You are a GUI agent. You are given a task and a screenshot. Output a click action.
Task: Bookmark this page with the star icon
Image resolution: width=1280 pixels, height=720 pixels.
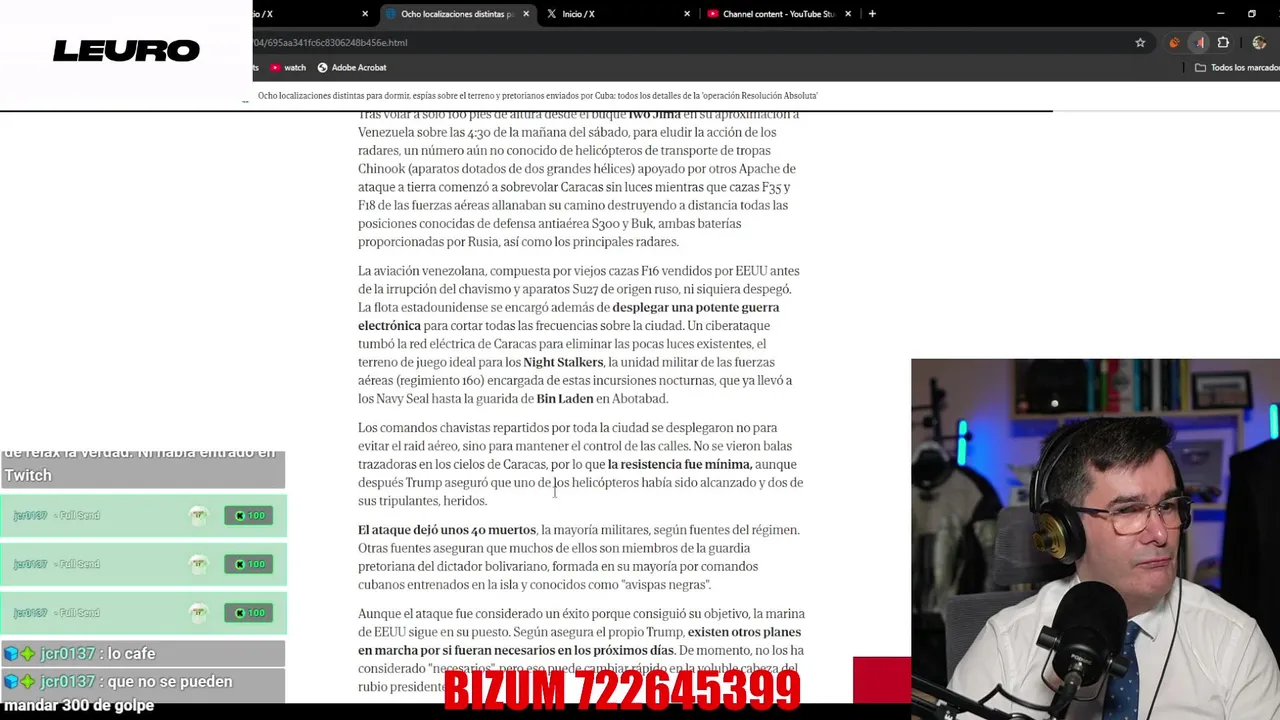(x=1140, y=43)
